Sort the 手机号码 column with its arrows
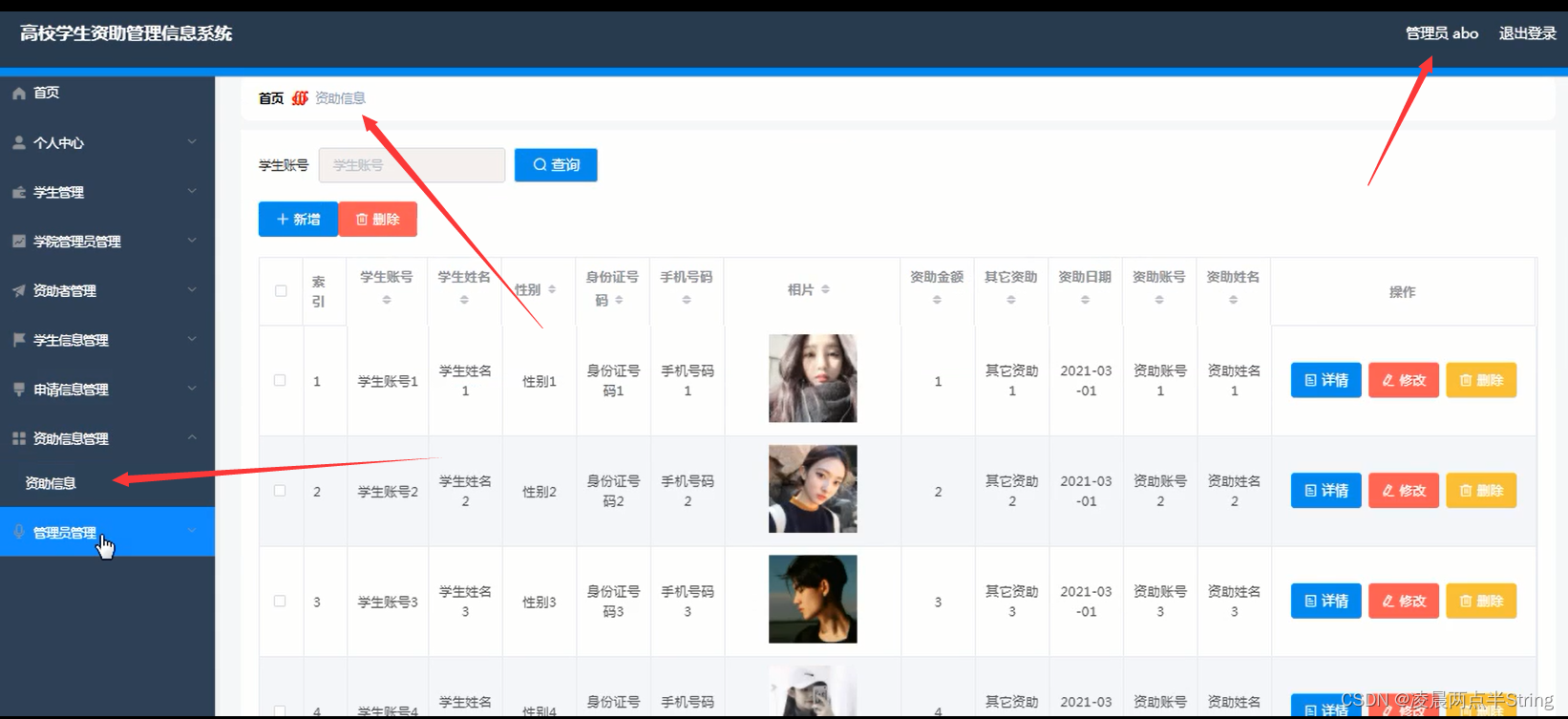Viewport: 1568px width, 719px height. (687, 300)
